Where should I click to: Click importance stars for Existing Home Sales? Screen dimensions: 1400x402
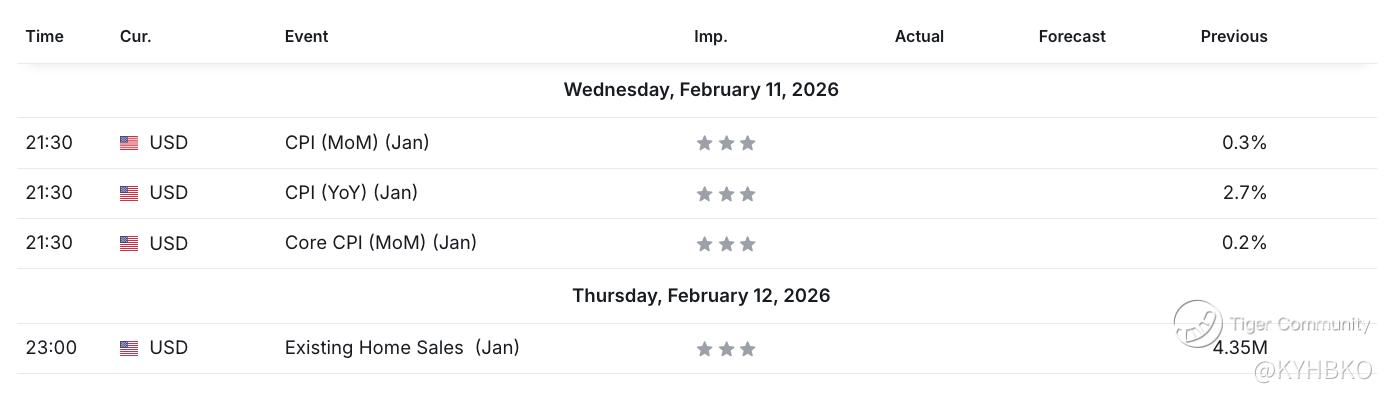726,348
